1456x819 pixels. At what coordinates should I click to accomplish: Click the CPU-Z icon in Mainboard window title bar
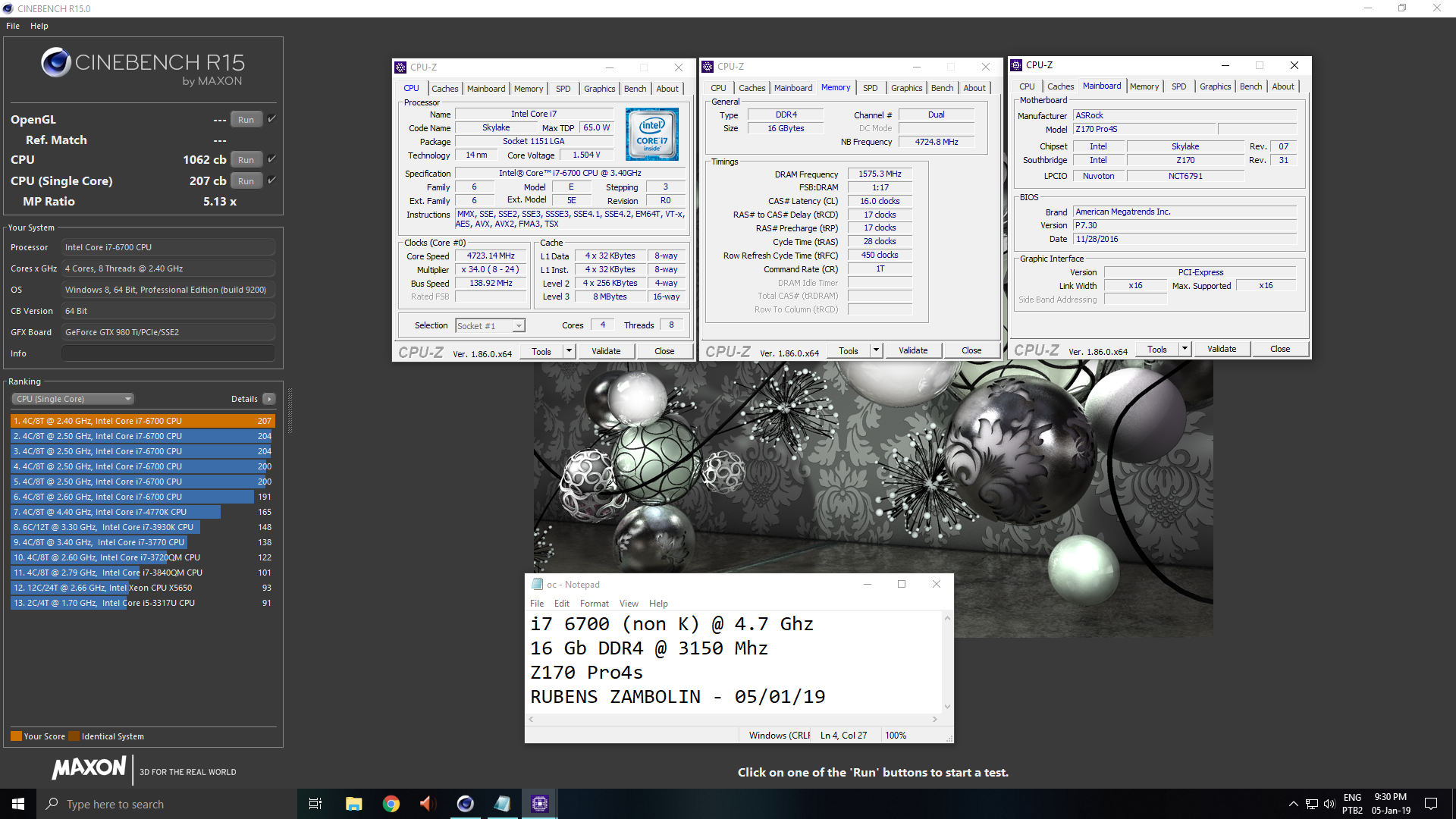click(1016, 65)
